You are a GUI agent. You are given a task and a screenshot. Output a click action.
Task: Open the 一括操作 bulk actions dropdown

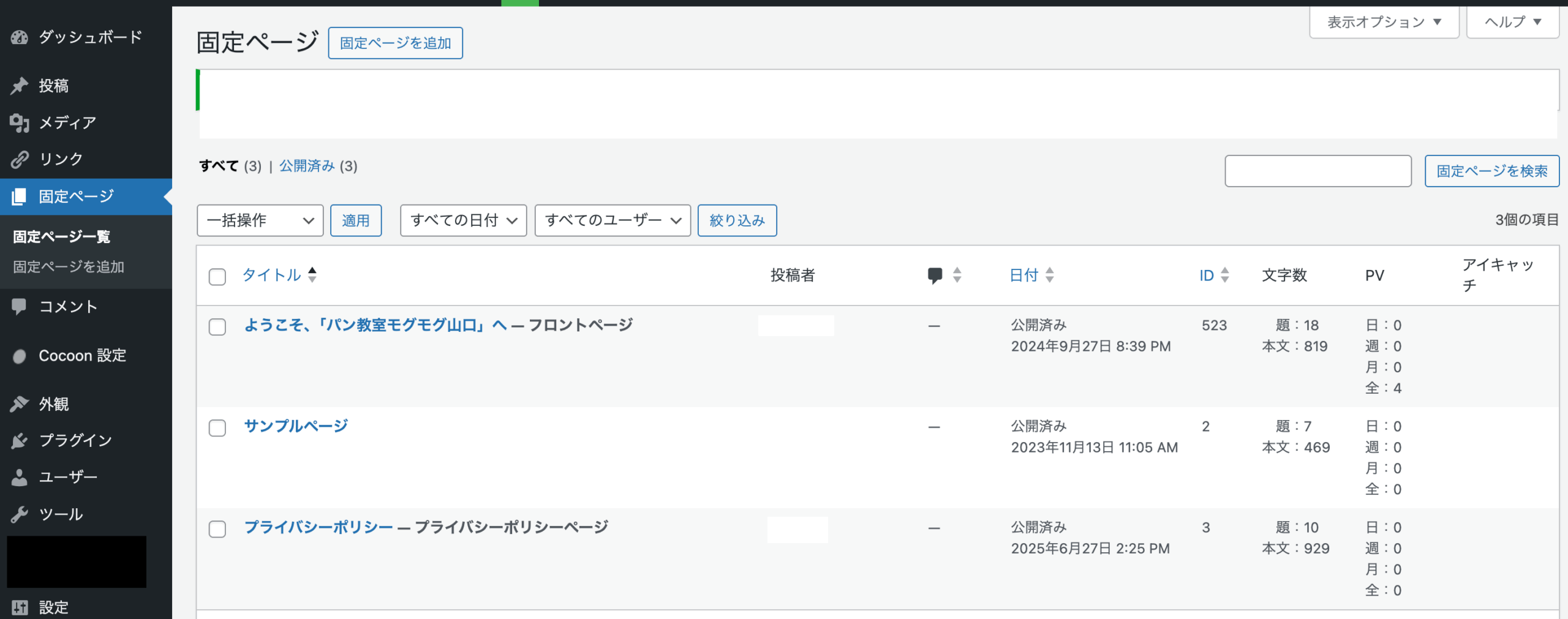tap(260, 220)
